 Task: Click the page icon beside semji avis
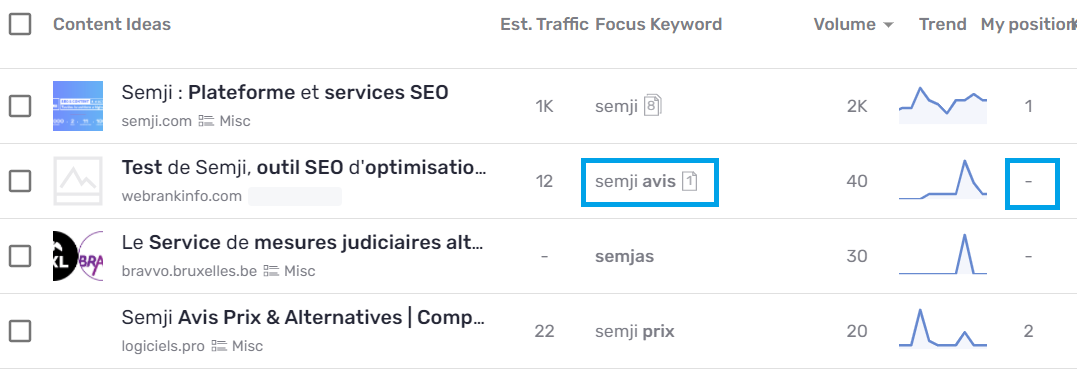click(x=690, y=181)
